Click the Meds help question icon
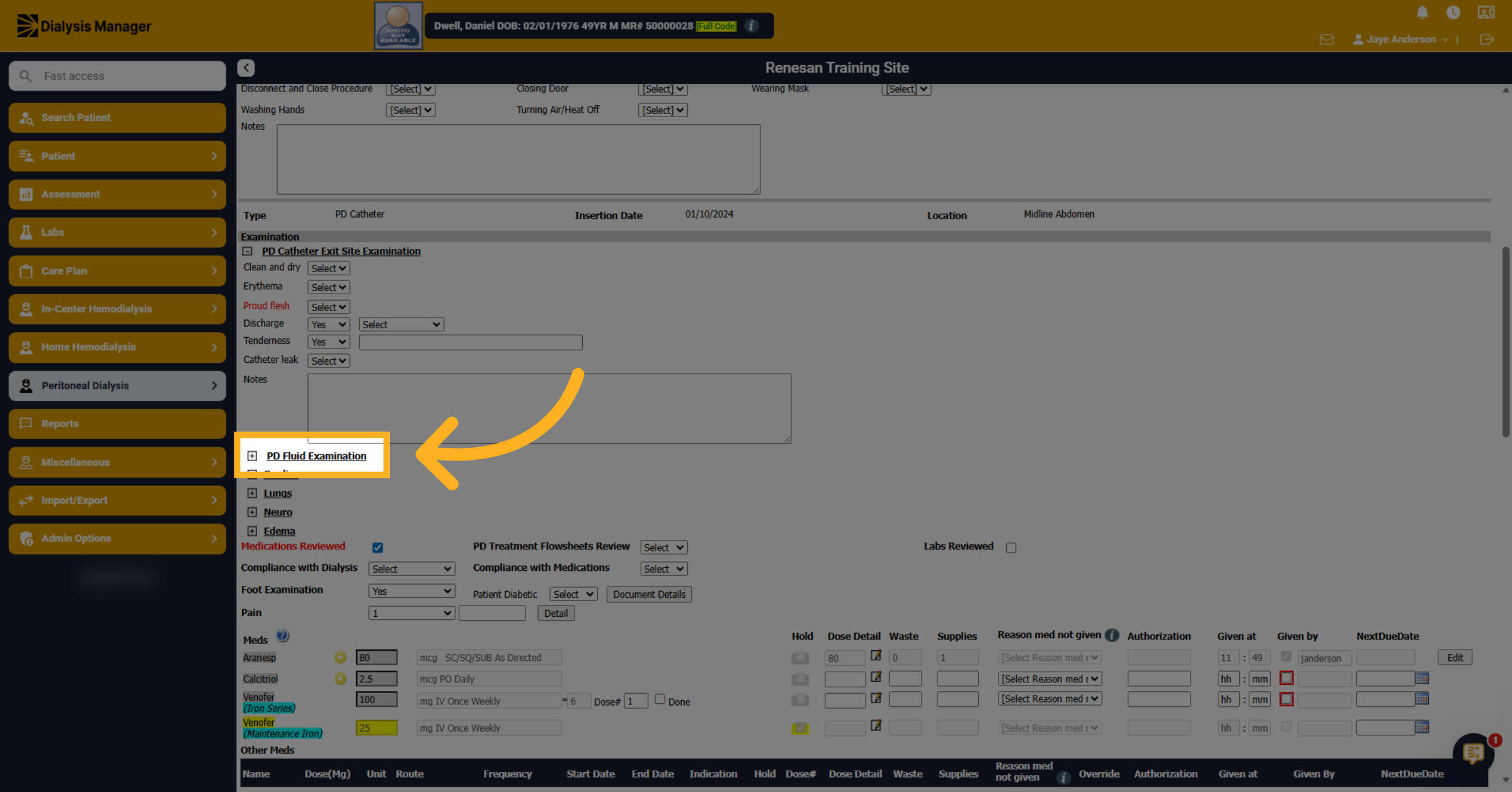1512x792 pixels. (283, 636)
